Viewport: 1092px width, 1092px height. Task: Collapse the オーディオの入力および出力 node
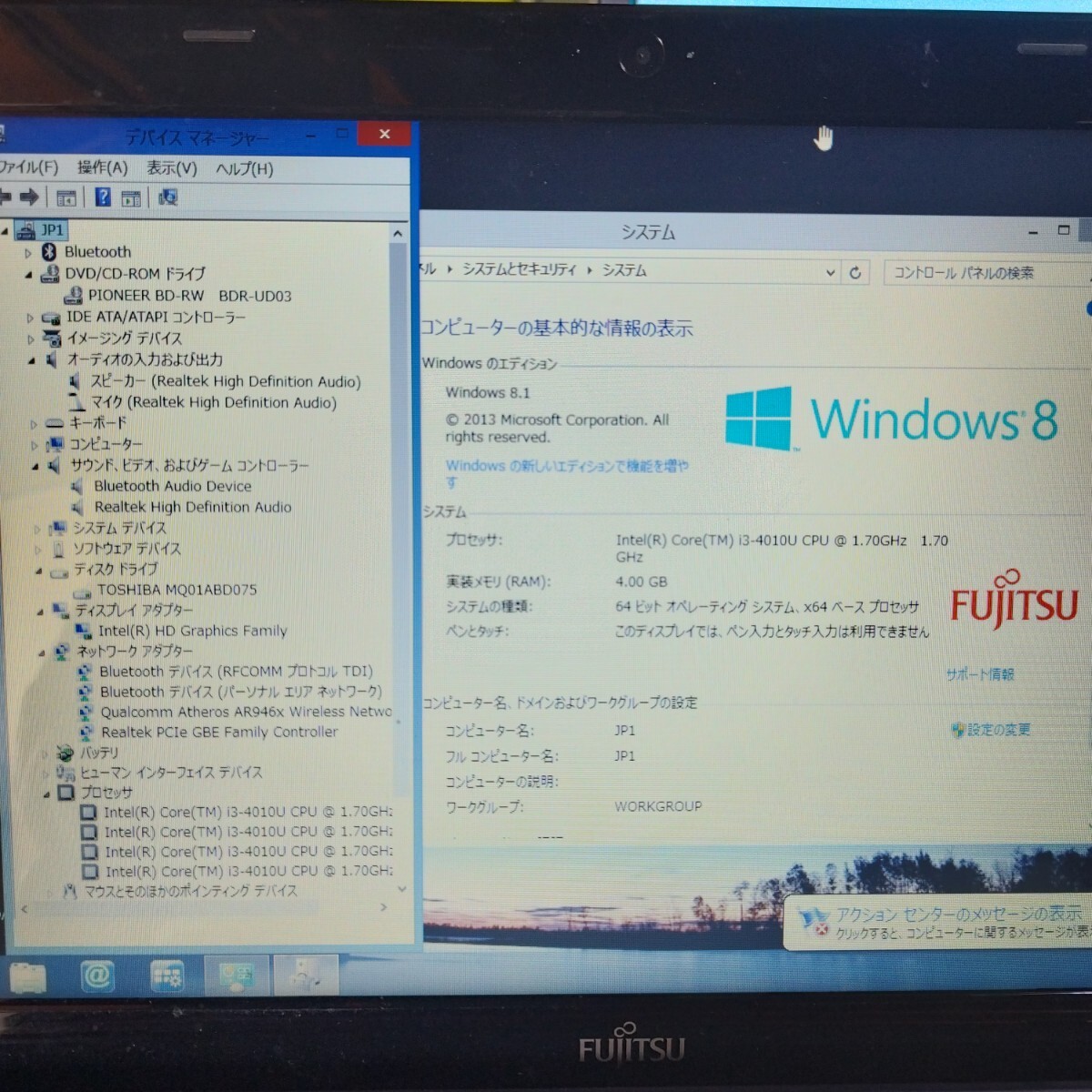pyautogui.click(x=31, y=361)
